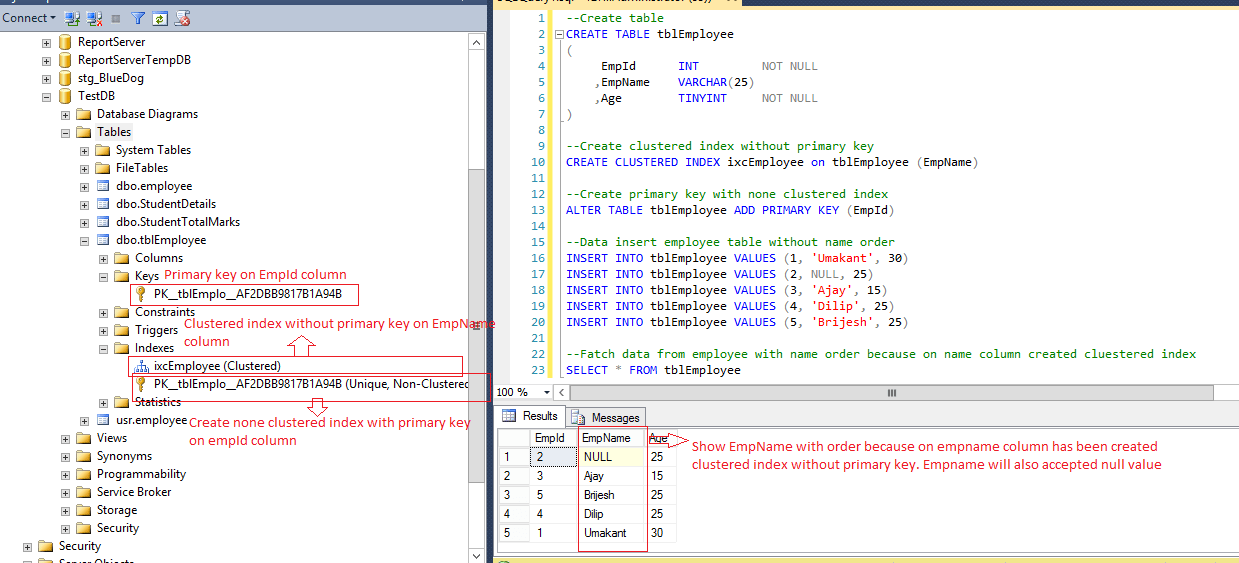Screen dimensions: 1239x563
Task: Select the ReportServerTempDB tree label
Action: [x=134, y=60]
